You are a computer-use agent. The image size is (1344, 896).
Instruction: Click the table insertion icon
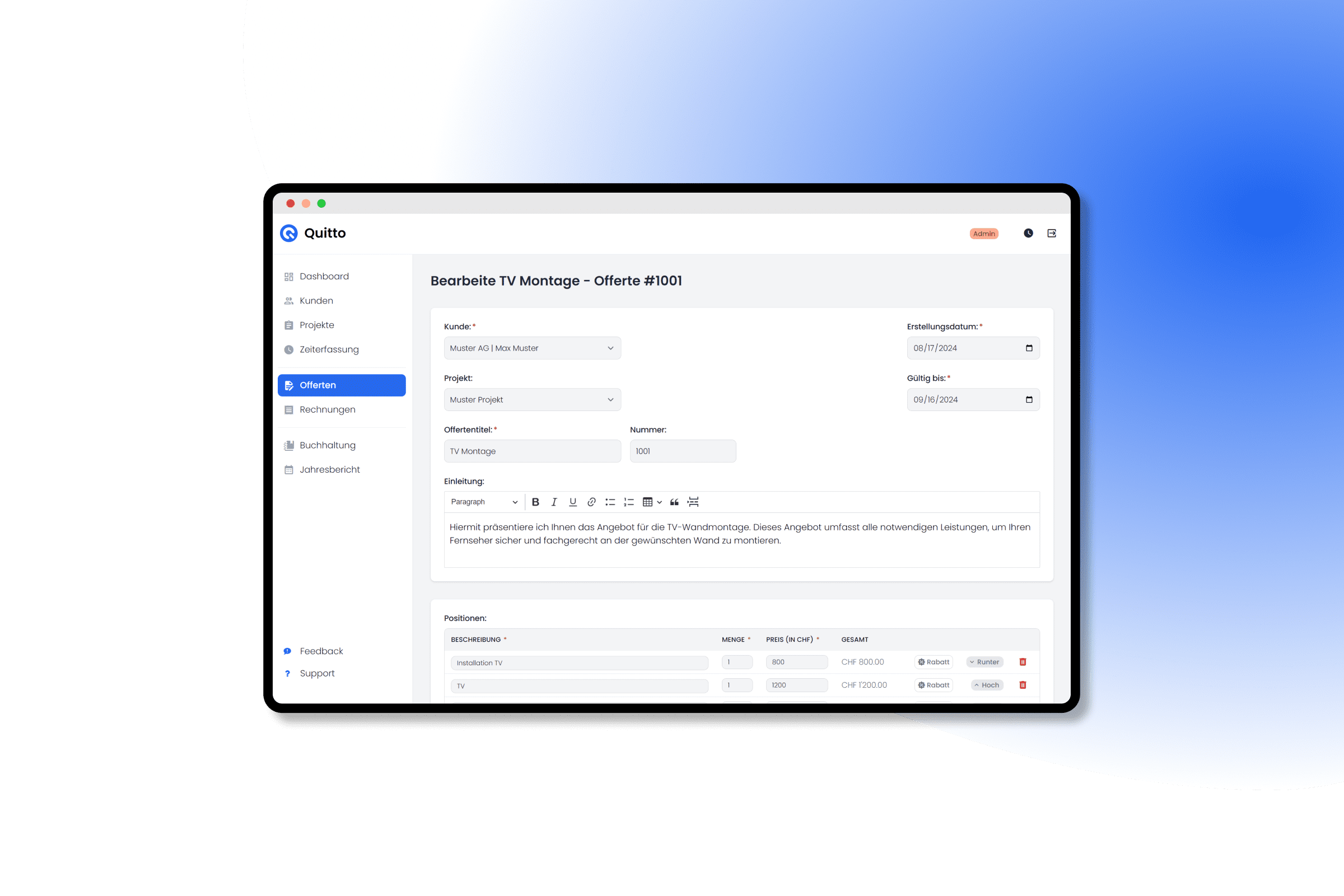pyautogui.click(x=648, y=502)
